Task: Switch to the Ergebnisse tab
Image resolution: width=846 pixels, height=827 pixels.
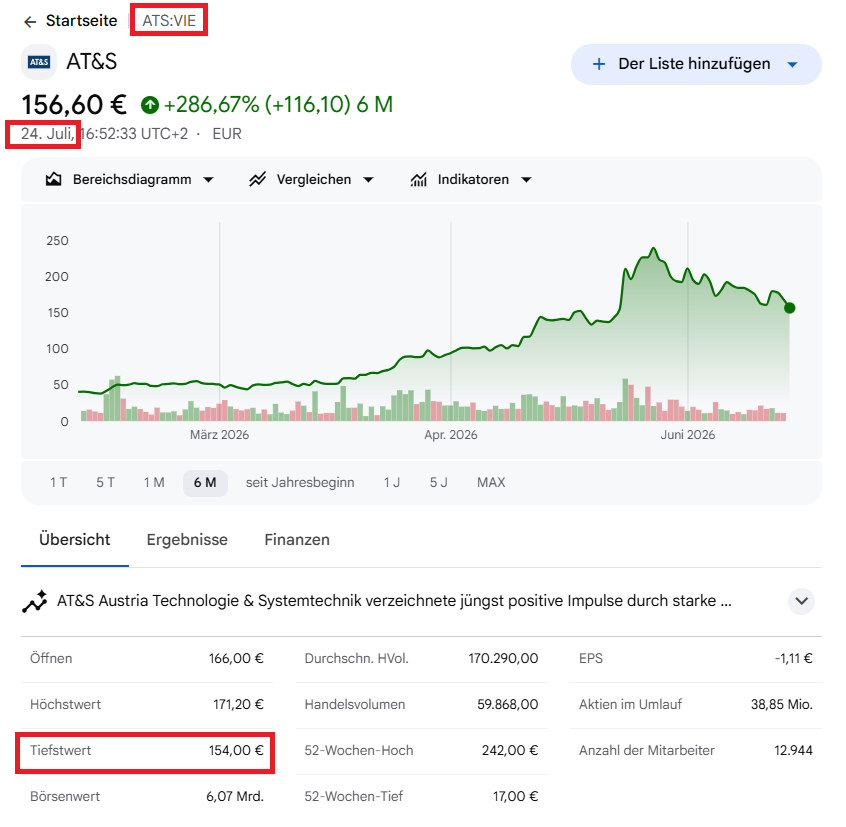Action: [187, 539]
